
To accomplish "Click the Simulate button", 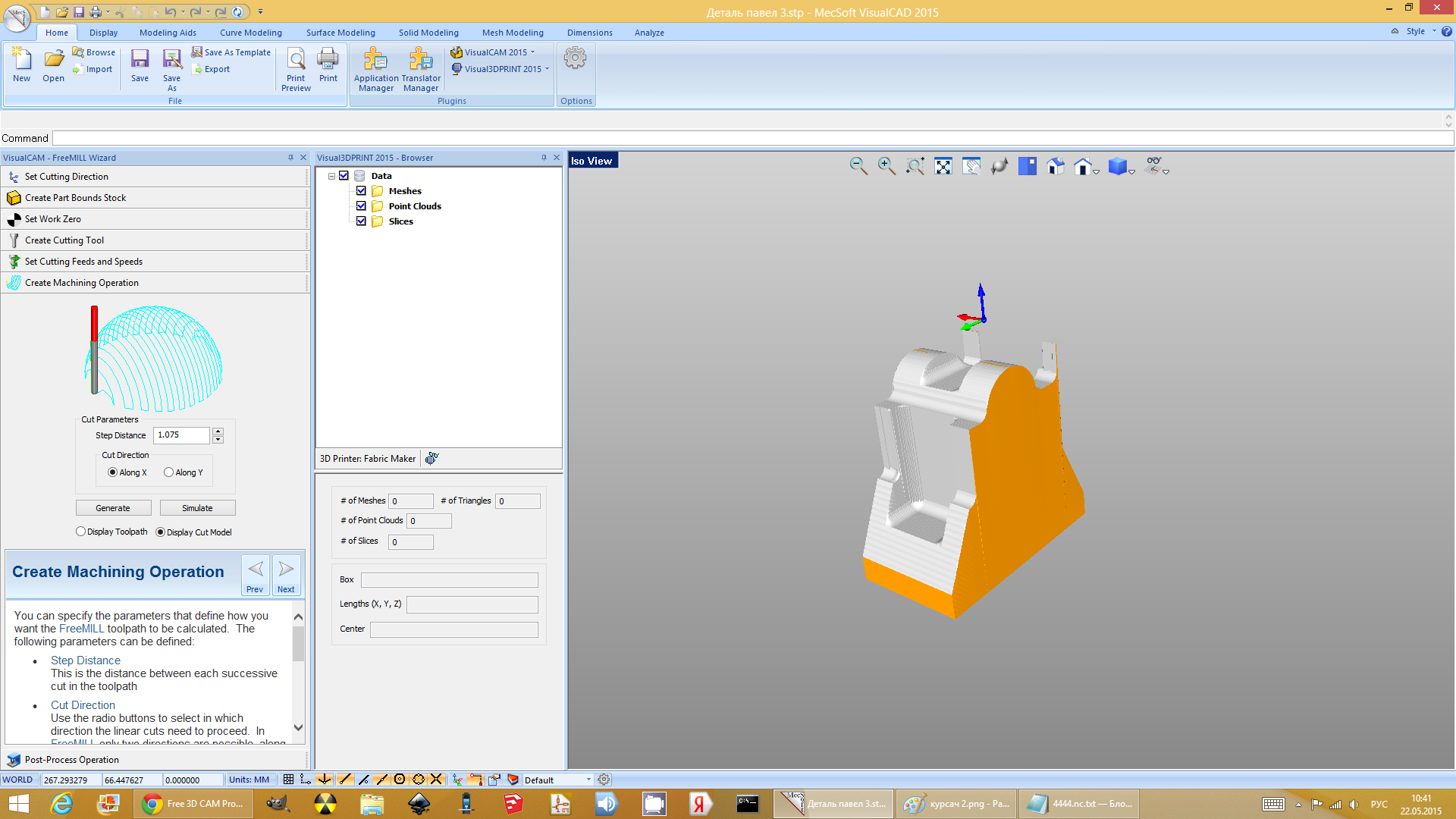I will [197, 508].
